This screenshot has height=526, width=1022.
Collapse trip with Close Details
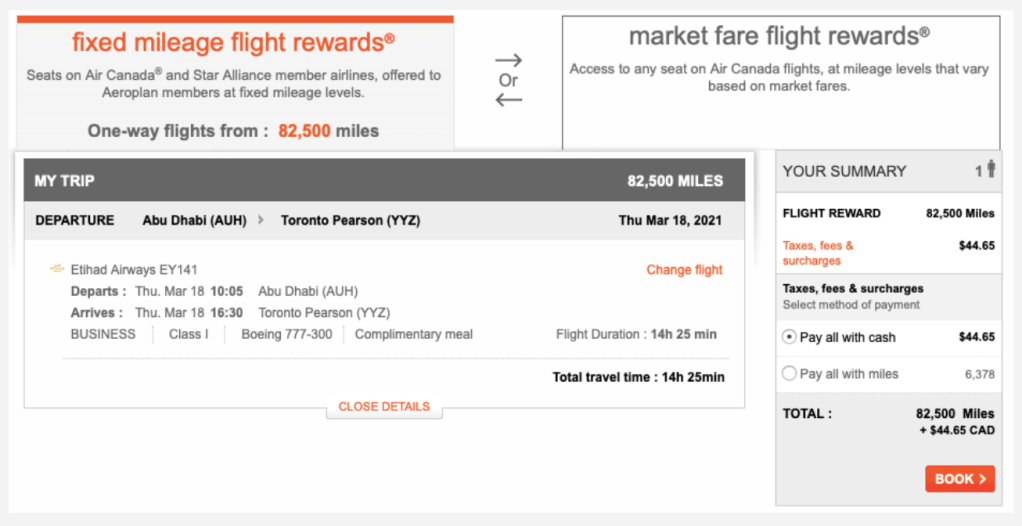point(384,407)
